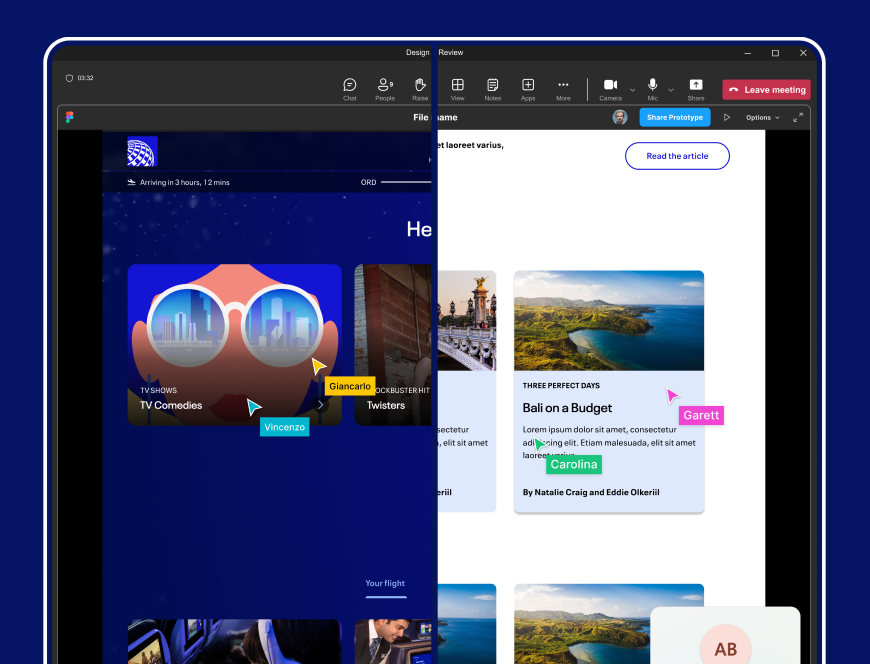Show the People participants list
The width and height of the screenshot is (870, 664).
(384, 88)
